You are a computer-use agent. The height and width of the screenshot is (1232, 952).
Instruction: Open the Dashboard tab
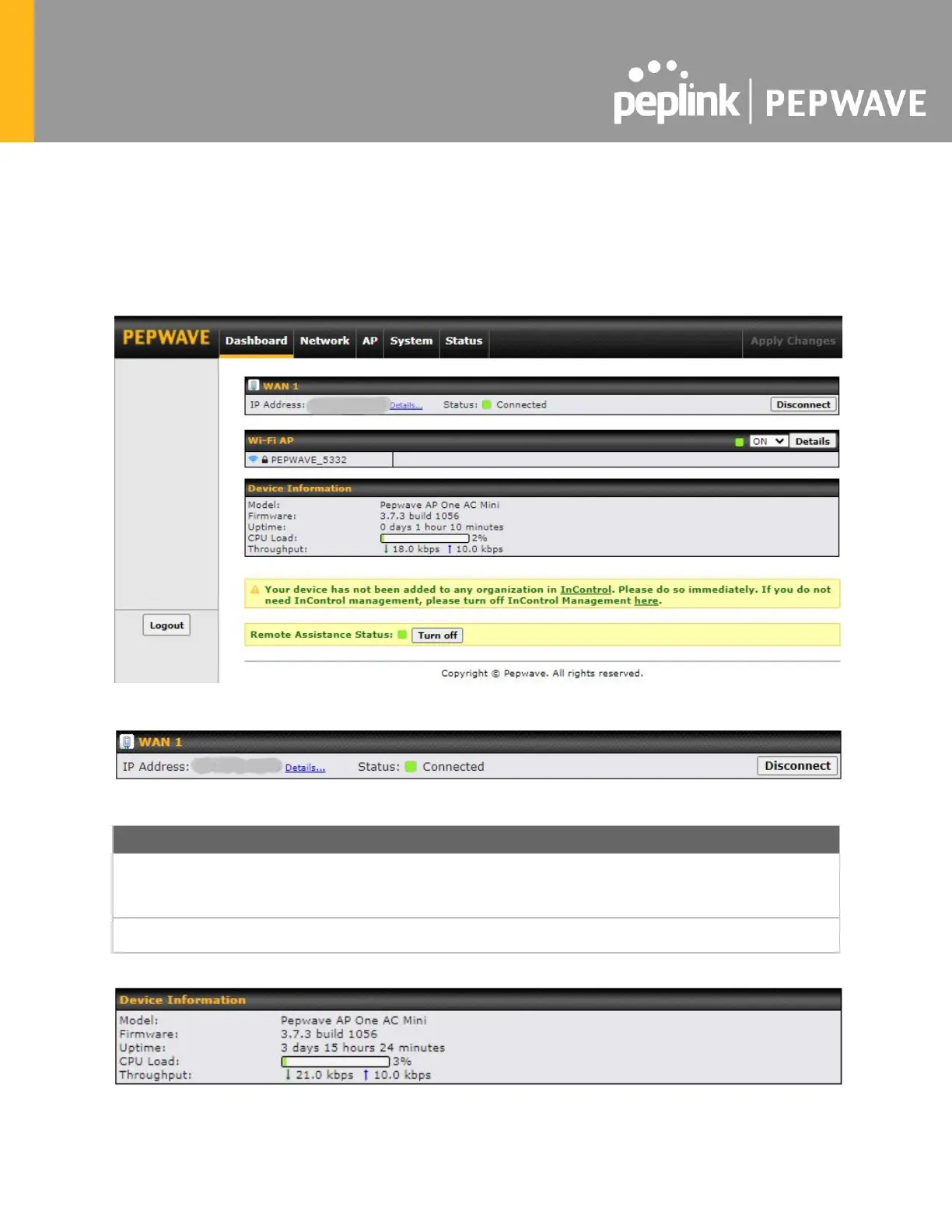[x=256, y=341]
